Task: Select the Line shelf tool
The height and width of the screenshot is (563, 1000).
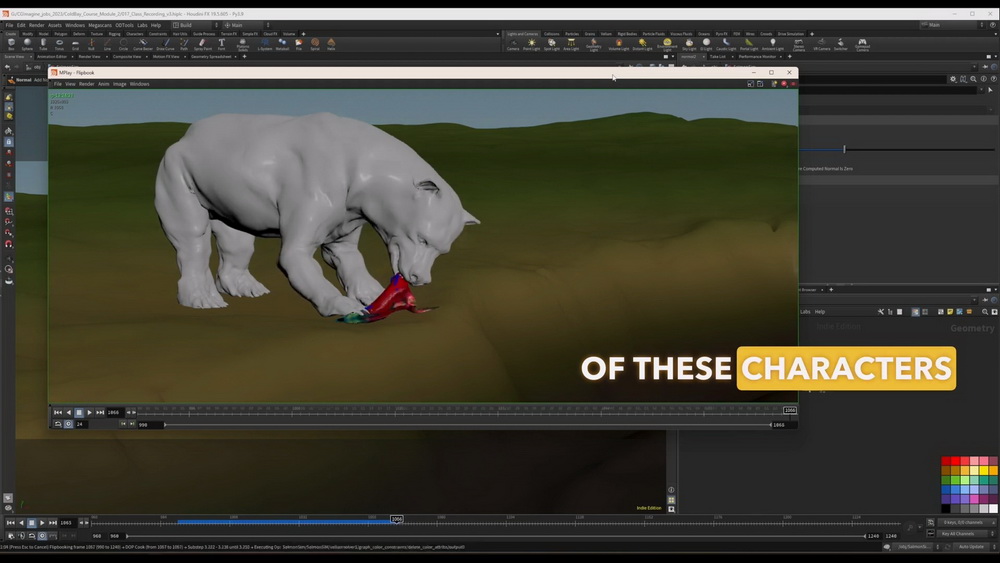Action: click(107, 44)
